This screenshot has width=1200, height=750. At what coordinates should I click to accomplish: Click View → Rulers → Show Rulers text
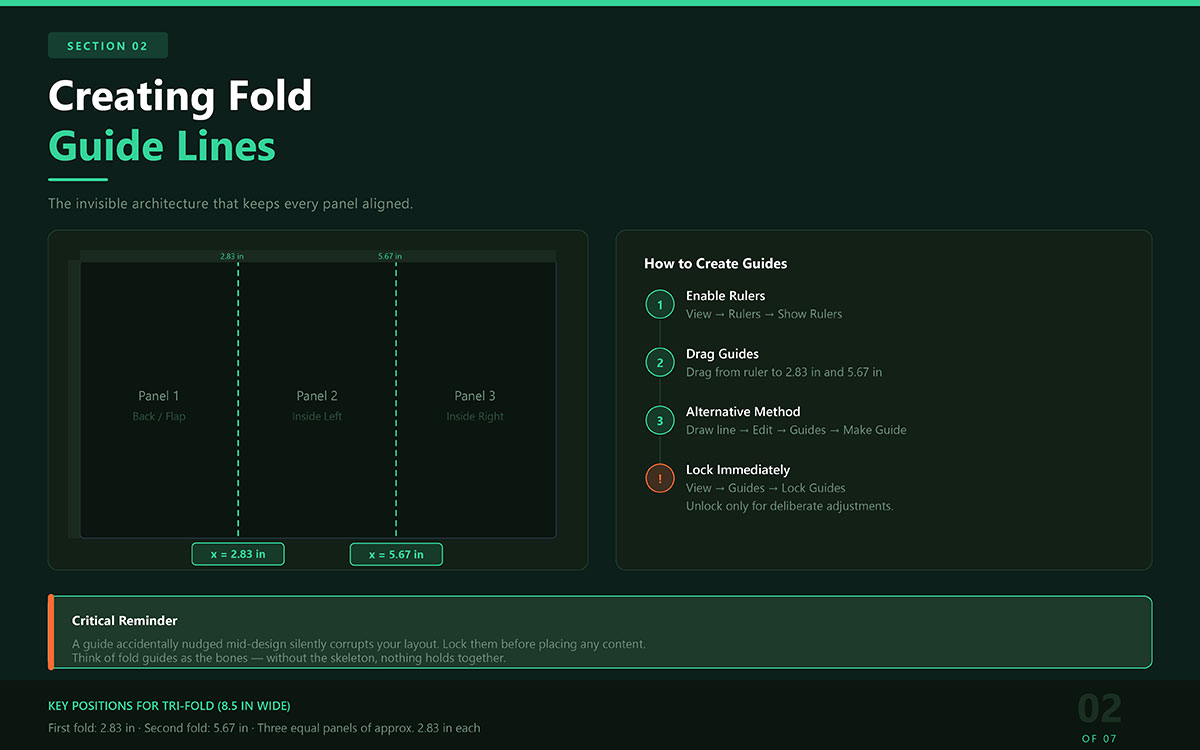pos(764,314)
